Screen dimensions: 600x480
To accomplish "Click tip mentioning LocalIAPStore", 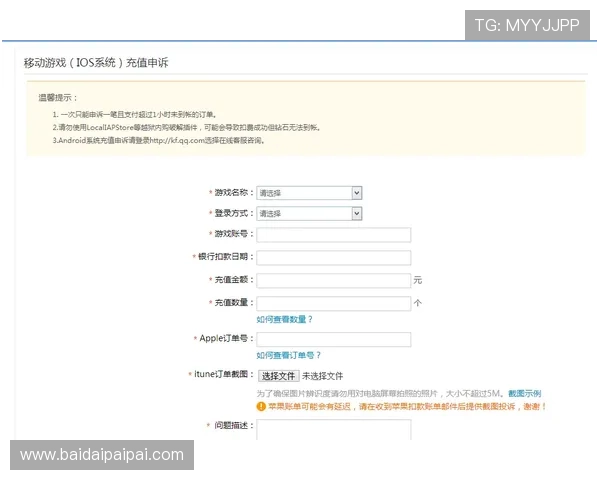I will point(187,127).
